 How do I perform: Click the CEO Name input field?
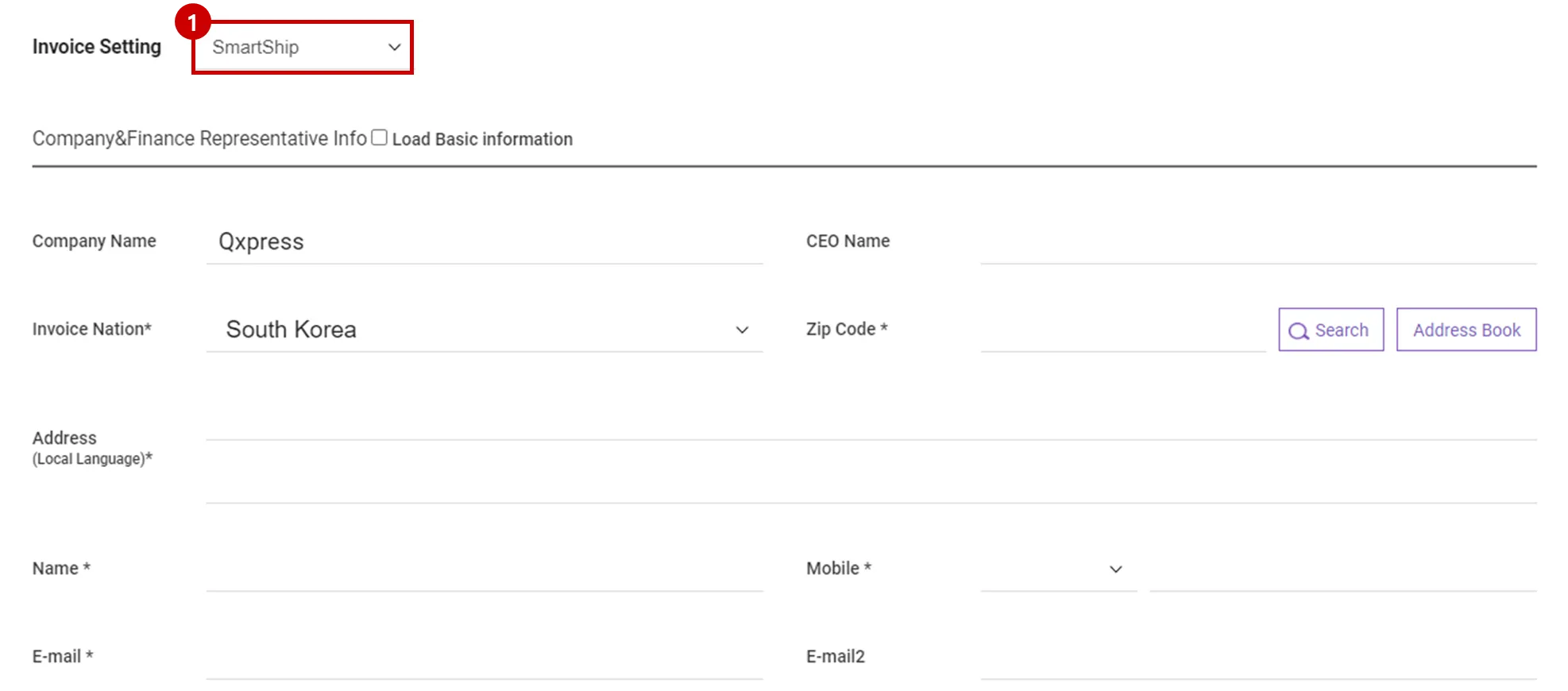tap(1258, 243)
